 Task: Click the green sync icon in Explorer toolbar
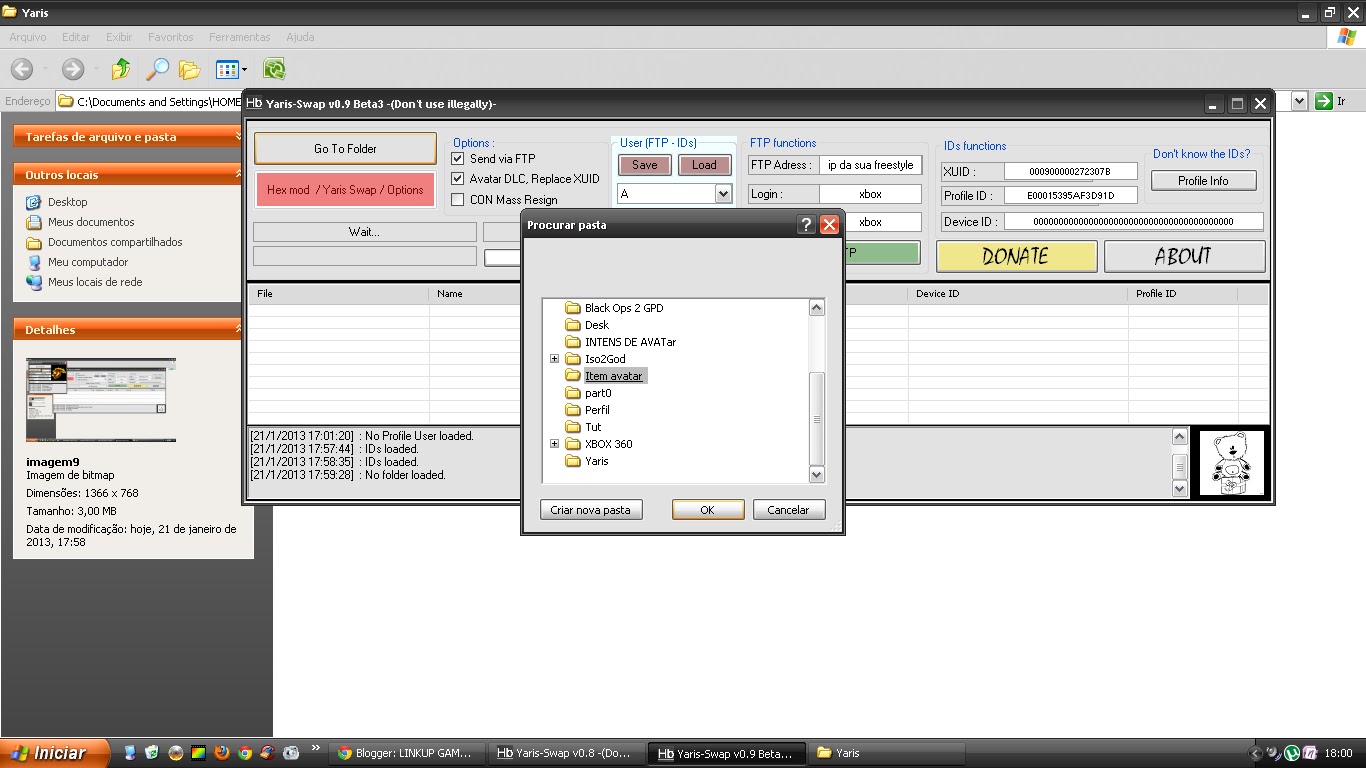click(x=274, y=69)
